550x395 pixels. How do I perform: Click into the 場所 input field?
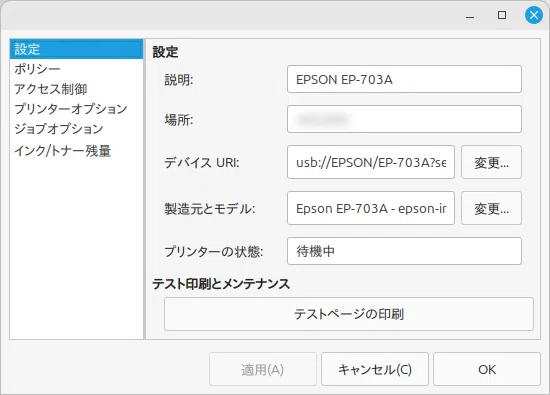pyautogui.click(x=404, y=119)
